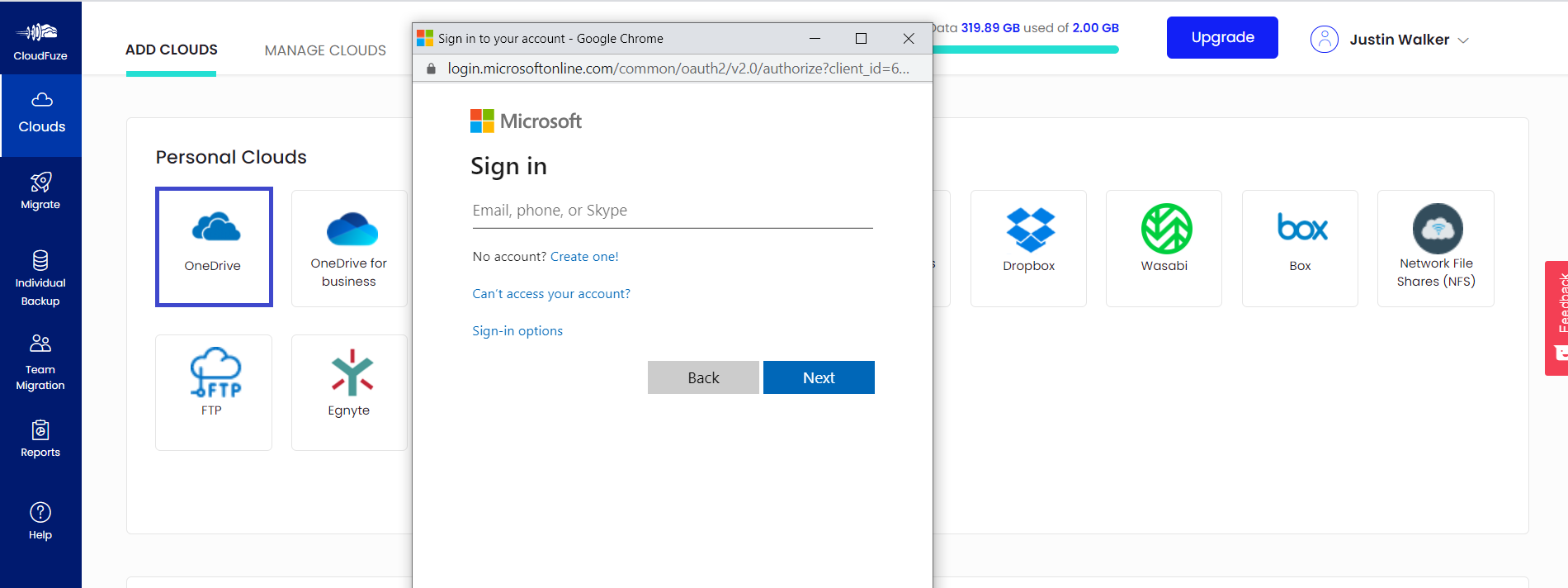
Task: Open the CloudFuze logo home
Action: point(40,40)
